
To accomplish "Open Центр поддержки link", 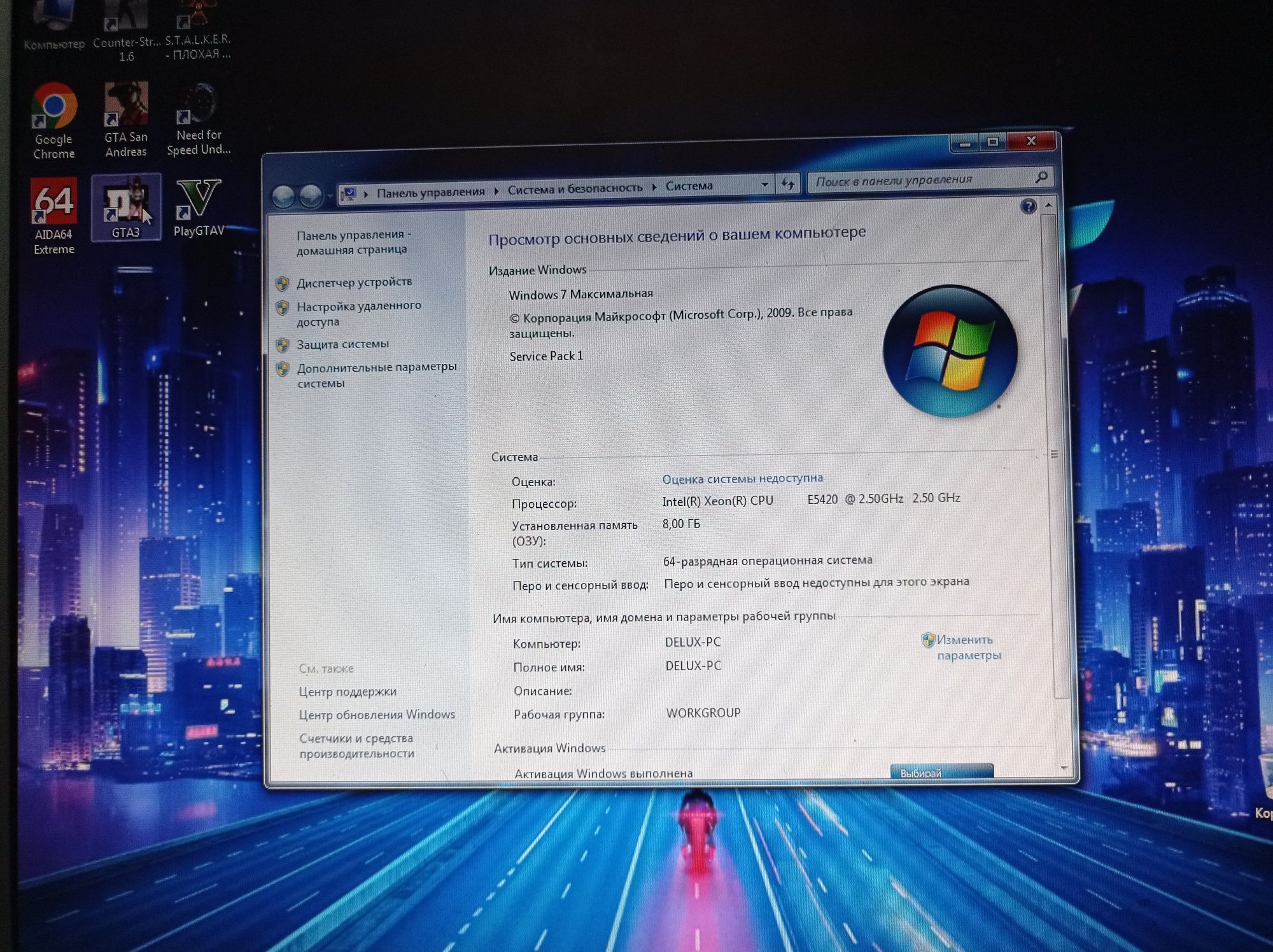I will click(348, 692).
